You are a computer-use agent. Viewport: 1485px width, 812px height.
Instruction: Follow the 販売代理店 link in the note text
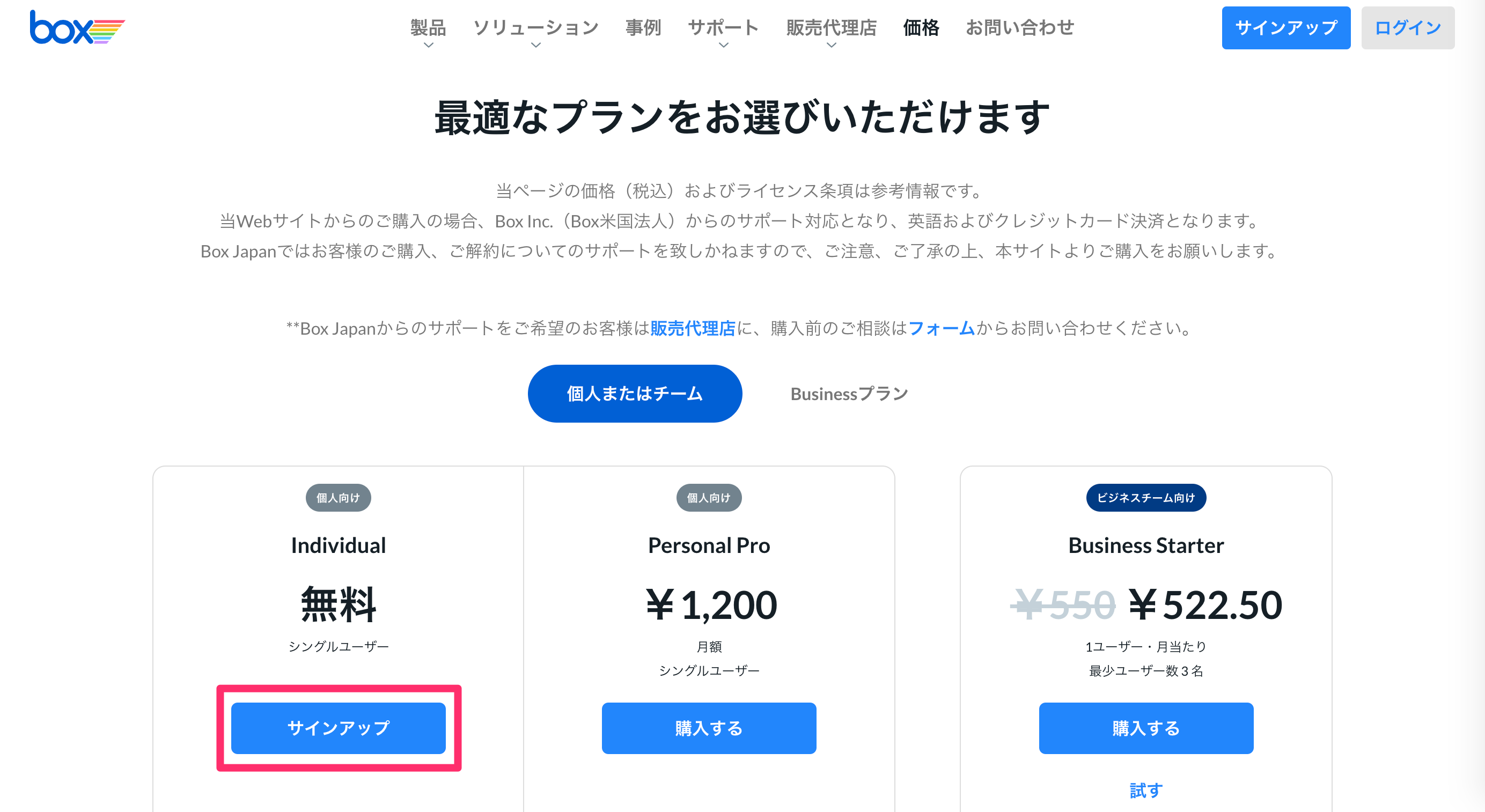click(693, 328)
